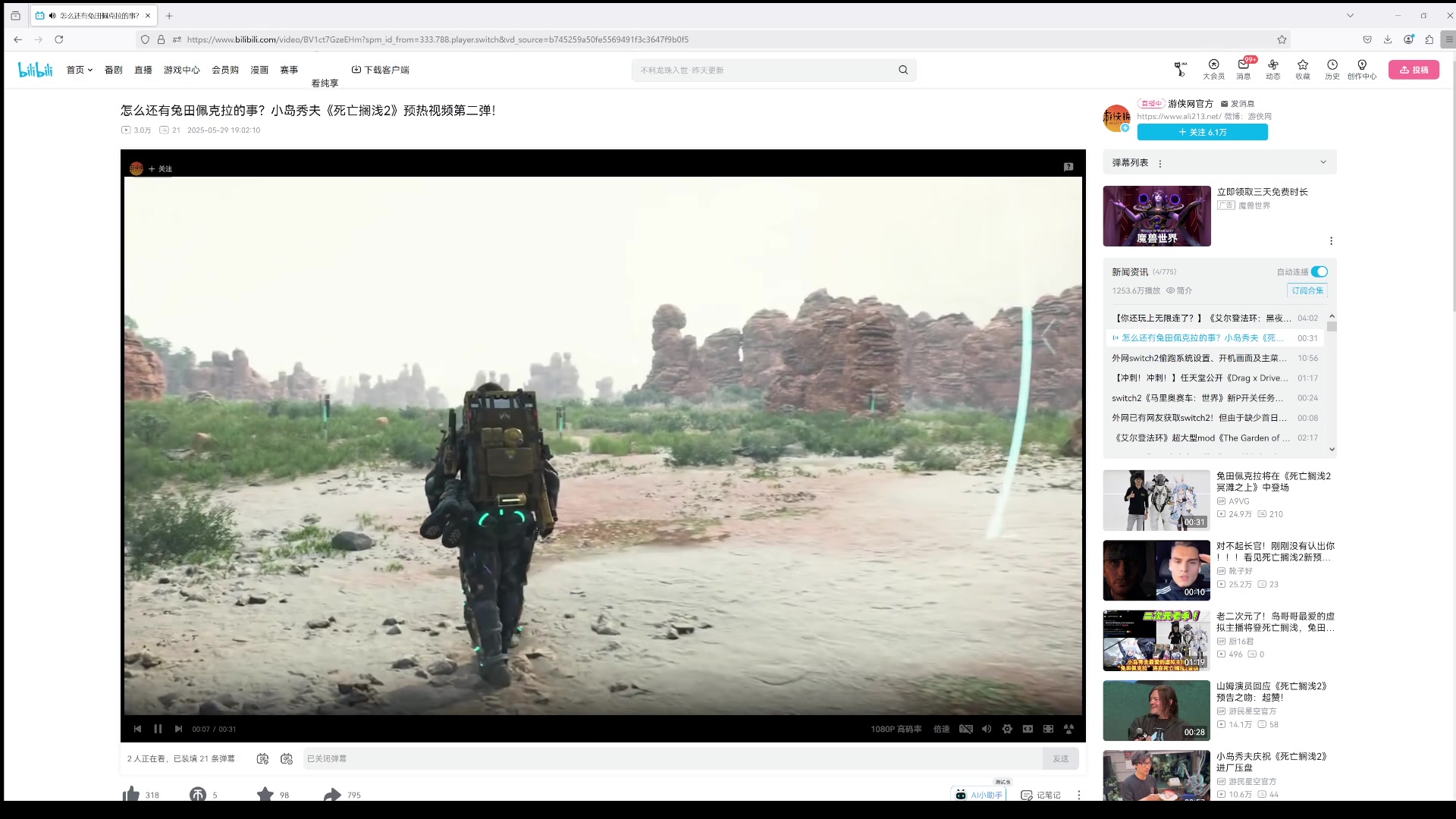The height and width of the screenshot is (819, 1456).
Task: Open more options dots beside 记笔记
Action: (x=1078, y=795)
